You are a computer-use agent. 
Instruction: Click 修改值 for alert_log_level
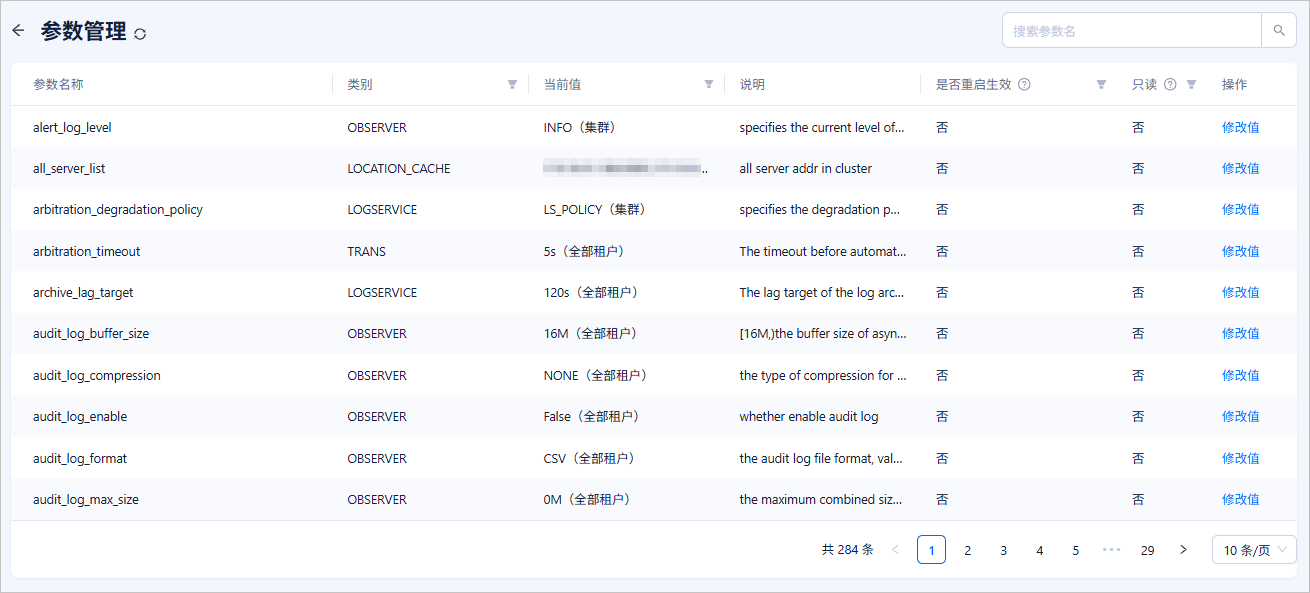coord(1240,127)
